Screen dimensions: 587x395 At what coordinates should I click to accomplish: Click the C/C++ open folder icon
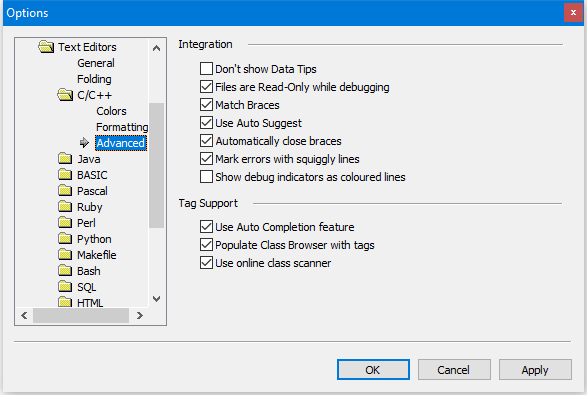click(x=65, y=95)
